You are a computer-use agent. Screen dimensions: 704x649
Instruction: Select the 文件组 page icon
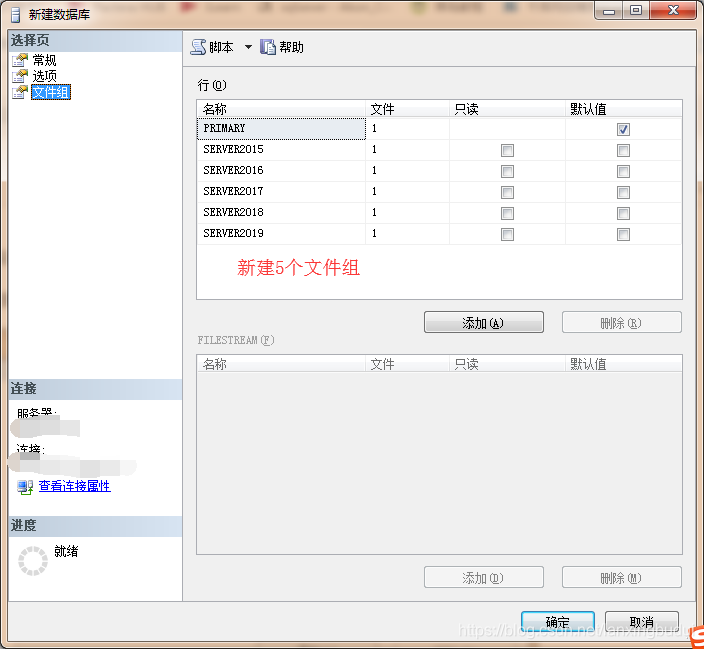click(x=20, y=92)
